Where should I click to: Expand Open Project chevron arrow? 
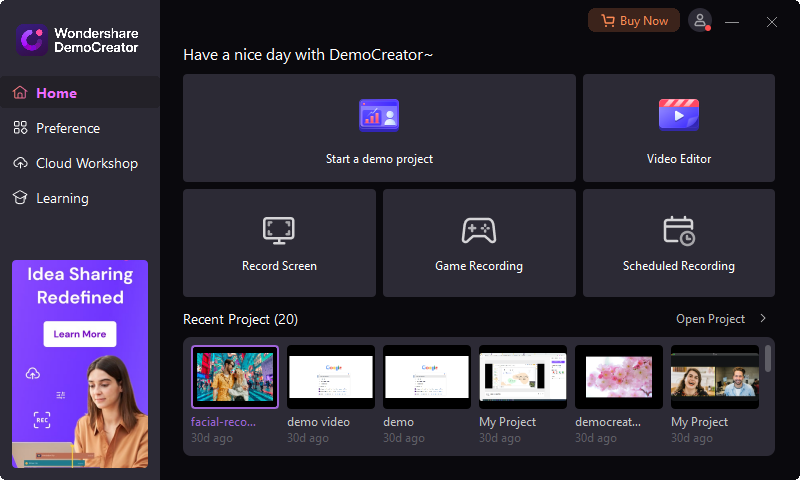[x=763, y=318]
